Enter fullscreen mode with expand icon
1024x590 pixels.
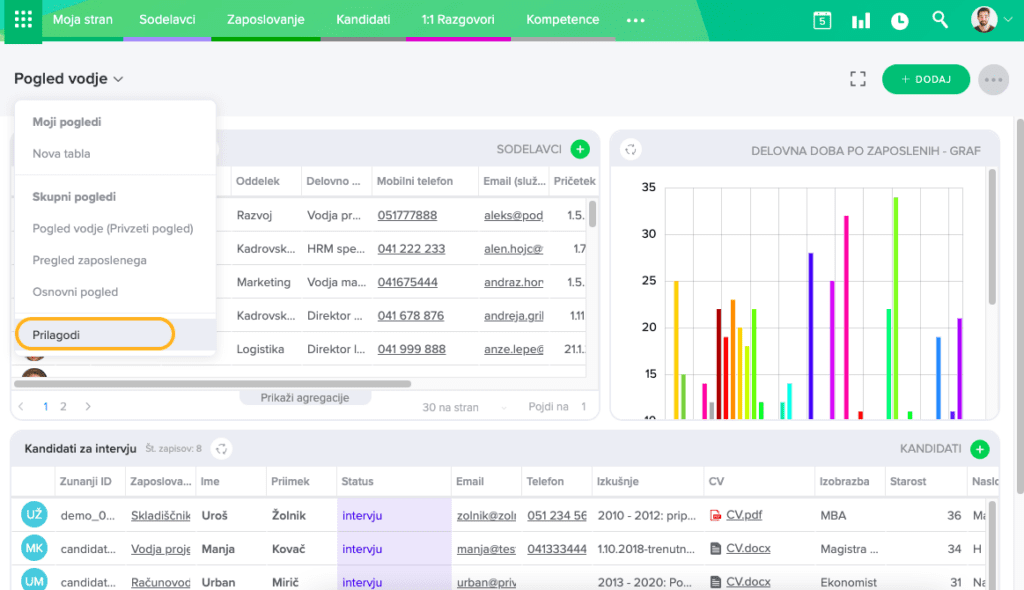tap(857, 79)
